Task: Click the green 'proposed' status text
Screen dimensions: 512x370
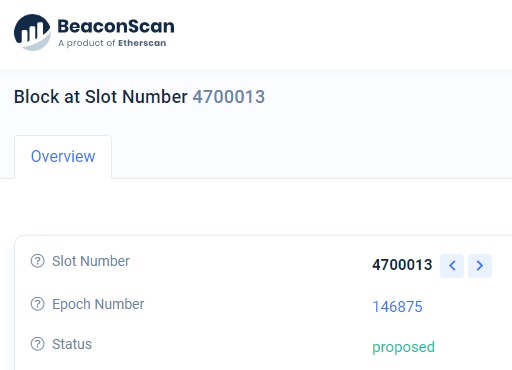Action: point(403,347)
